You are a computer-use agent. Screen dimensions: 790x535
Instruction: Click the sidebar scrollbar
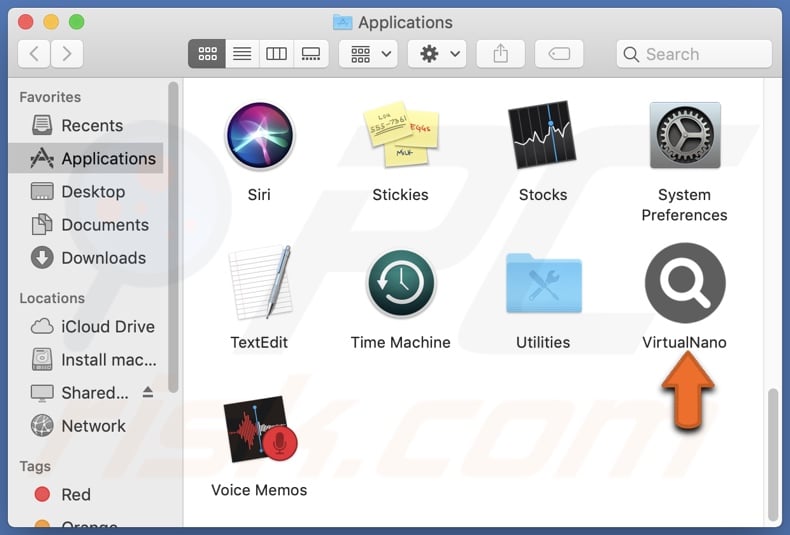tap(173, 237)
